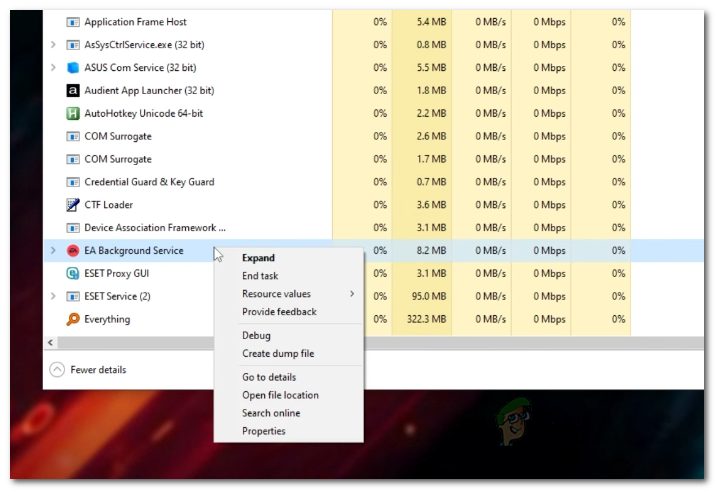
Task: Click the icon of the 2.6 MB COM Surrogate
Action: coord(73,136)
